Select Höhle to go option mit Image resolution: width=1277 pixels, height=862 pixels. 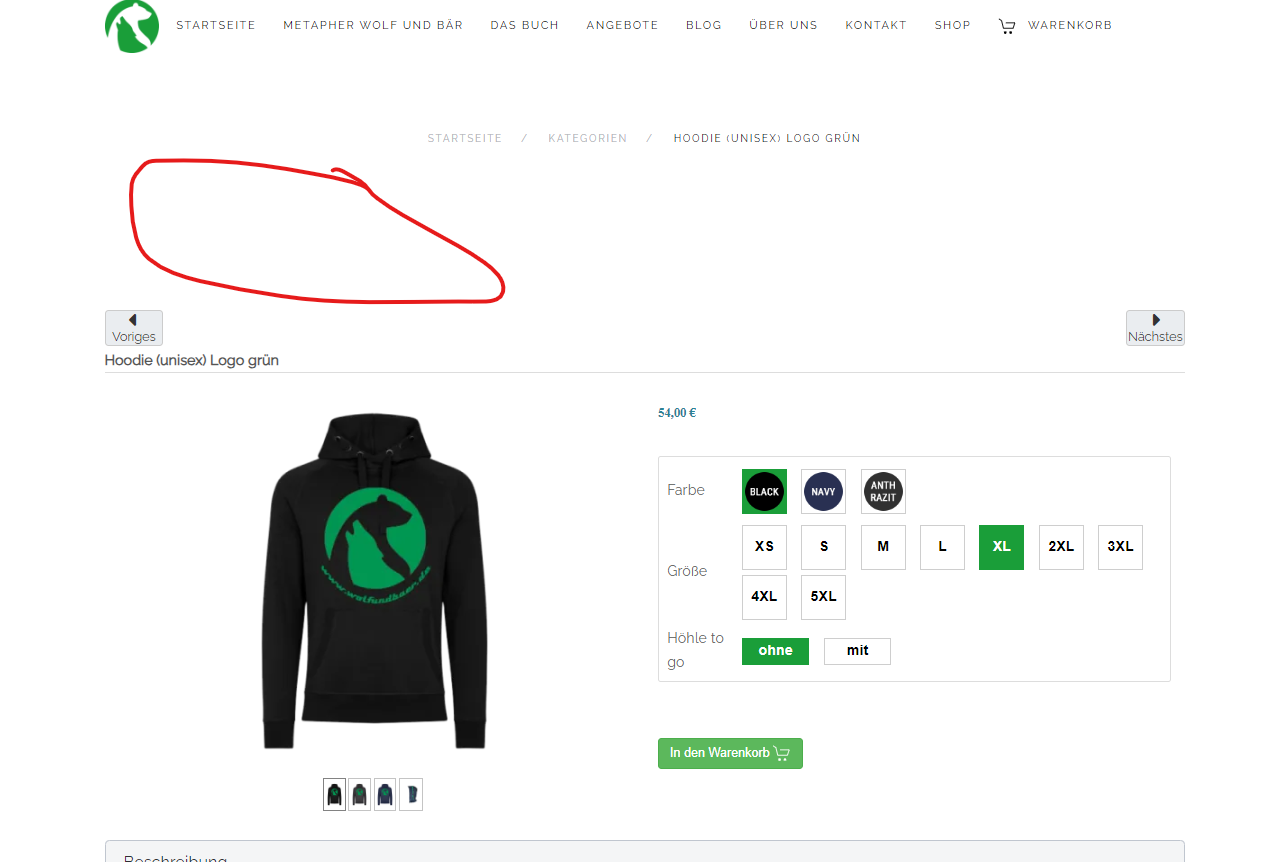[x=857, y=651]
